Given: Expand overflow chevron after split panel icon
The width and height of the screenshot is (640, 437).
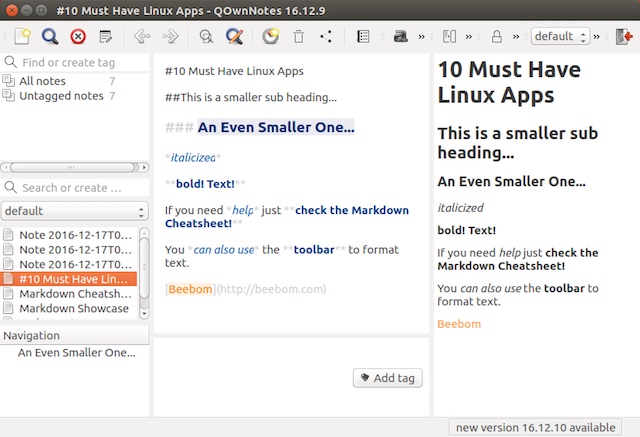Looking at the screenshot, I should point(469,37).
